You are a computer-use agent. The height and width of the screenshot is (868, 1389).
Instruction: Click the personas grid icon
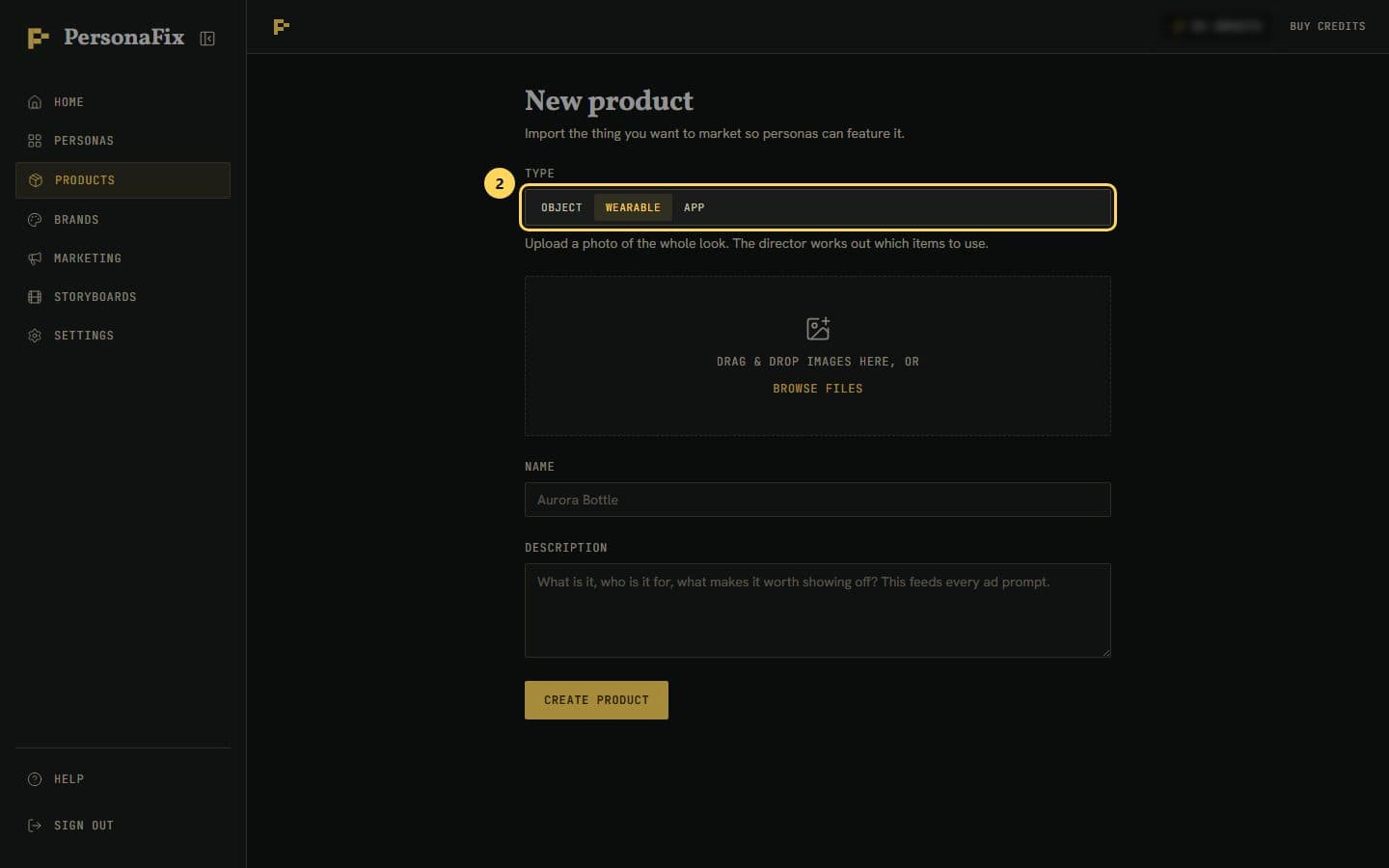click(35, 141)
